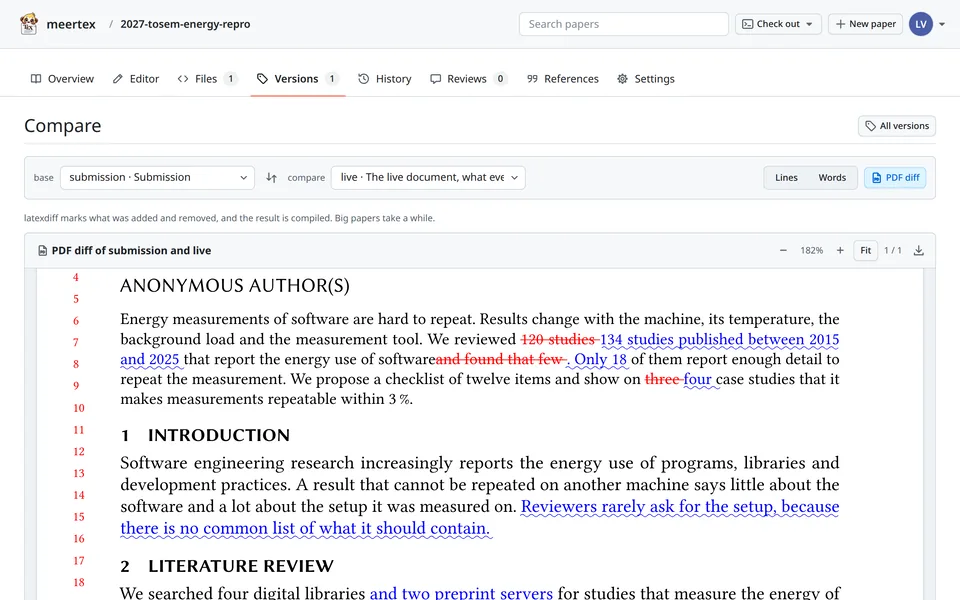
Task: Click the Reviews count badge 0
Action: (x=500, y=78)
